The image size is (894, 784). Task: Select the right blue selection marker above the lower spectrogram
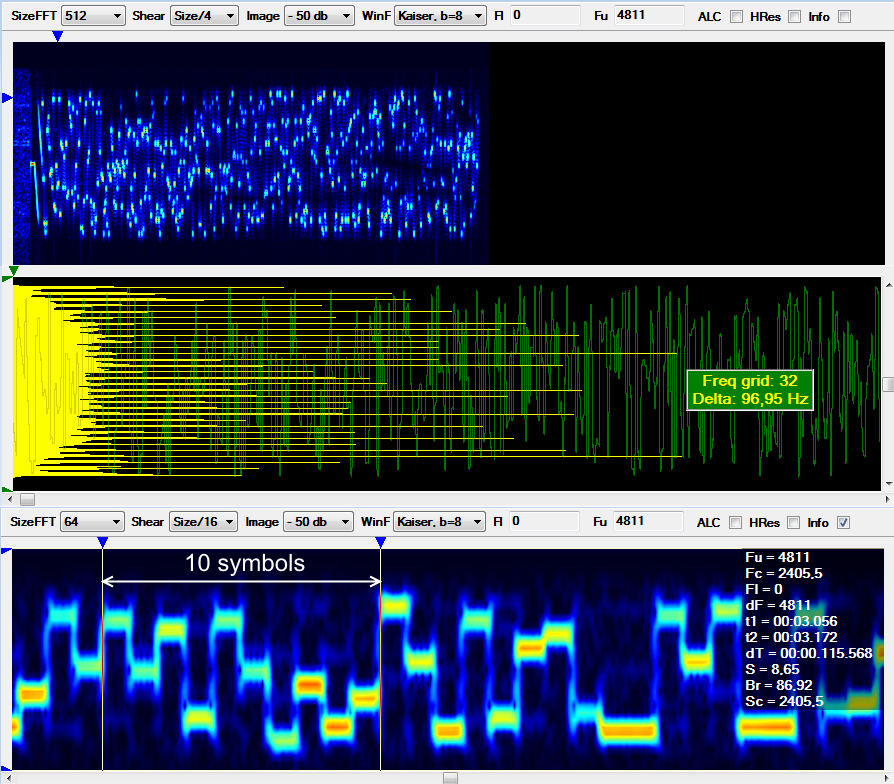coord(379,542)
